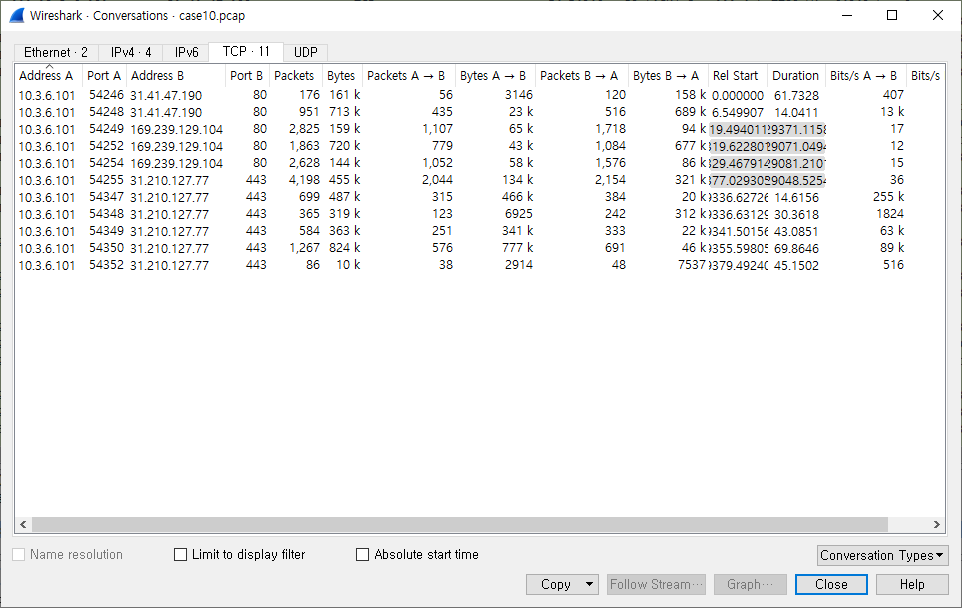Click bytes value 824 k
This screenshot has height=608, width=962.
pos(344,248)
